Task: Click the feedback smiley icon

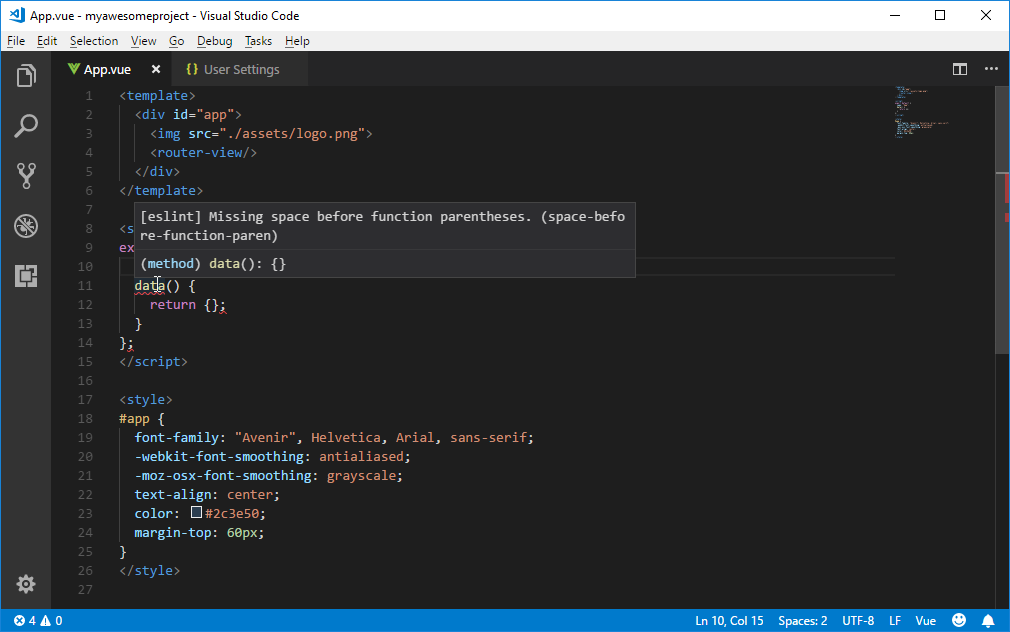Action: tap(959, 620)
